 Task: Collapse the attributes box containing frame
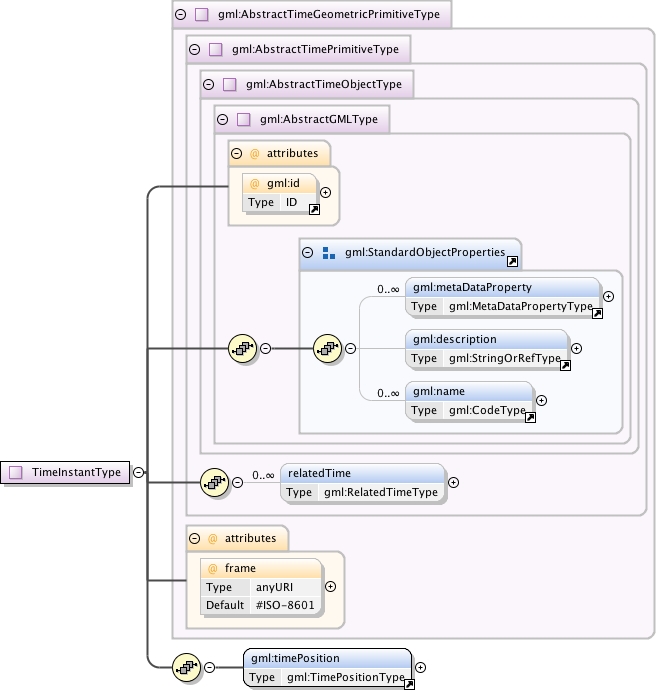(x=195, y=538)
